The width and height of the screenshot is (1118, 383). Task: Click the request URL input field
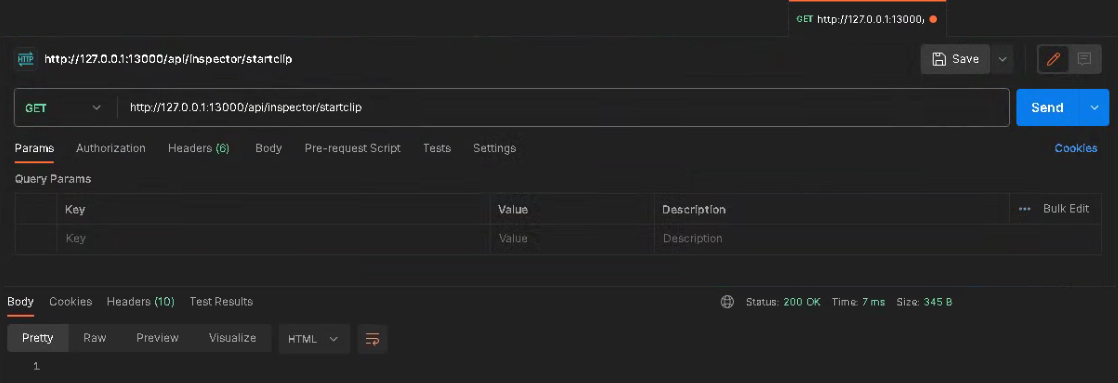[x=563, y=108]
